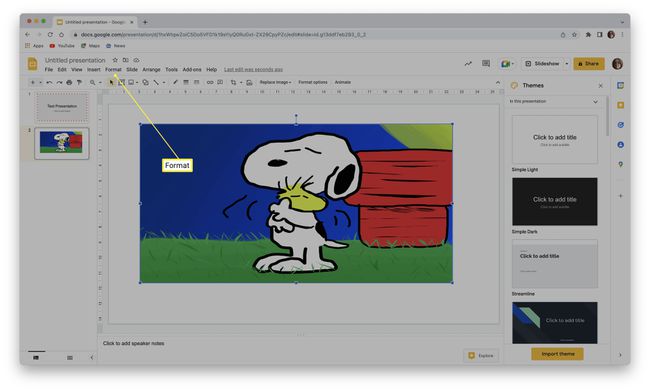The width and height of the screenshot is (650, 391).
Task: Open the Insert menu
Action: point(94,70)
